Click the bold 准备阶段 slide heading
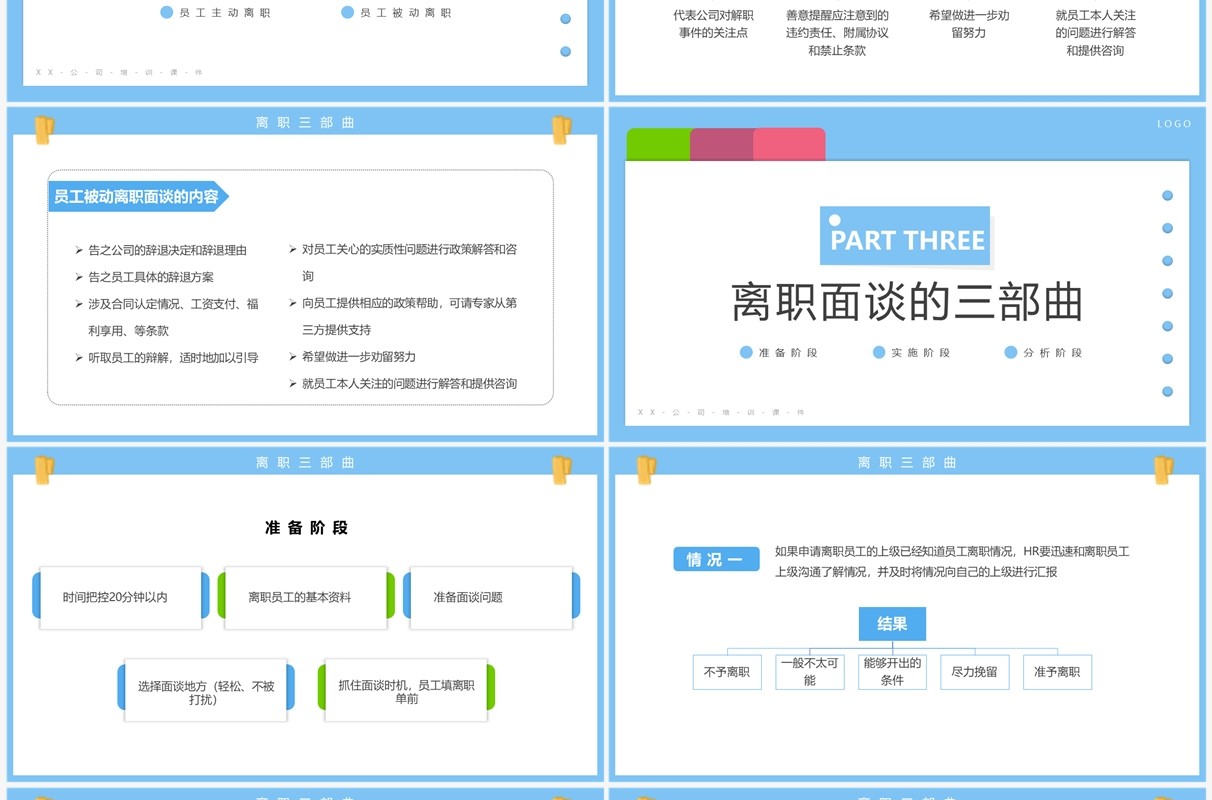This screenshot has height=800, width=1212. pyautogui.click(x=306, y=528)
